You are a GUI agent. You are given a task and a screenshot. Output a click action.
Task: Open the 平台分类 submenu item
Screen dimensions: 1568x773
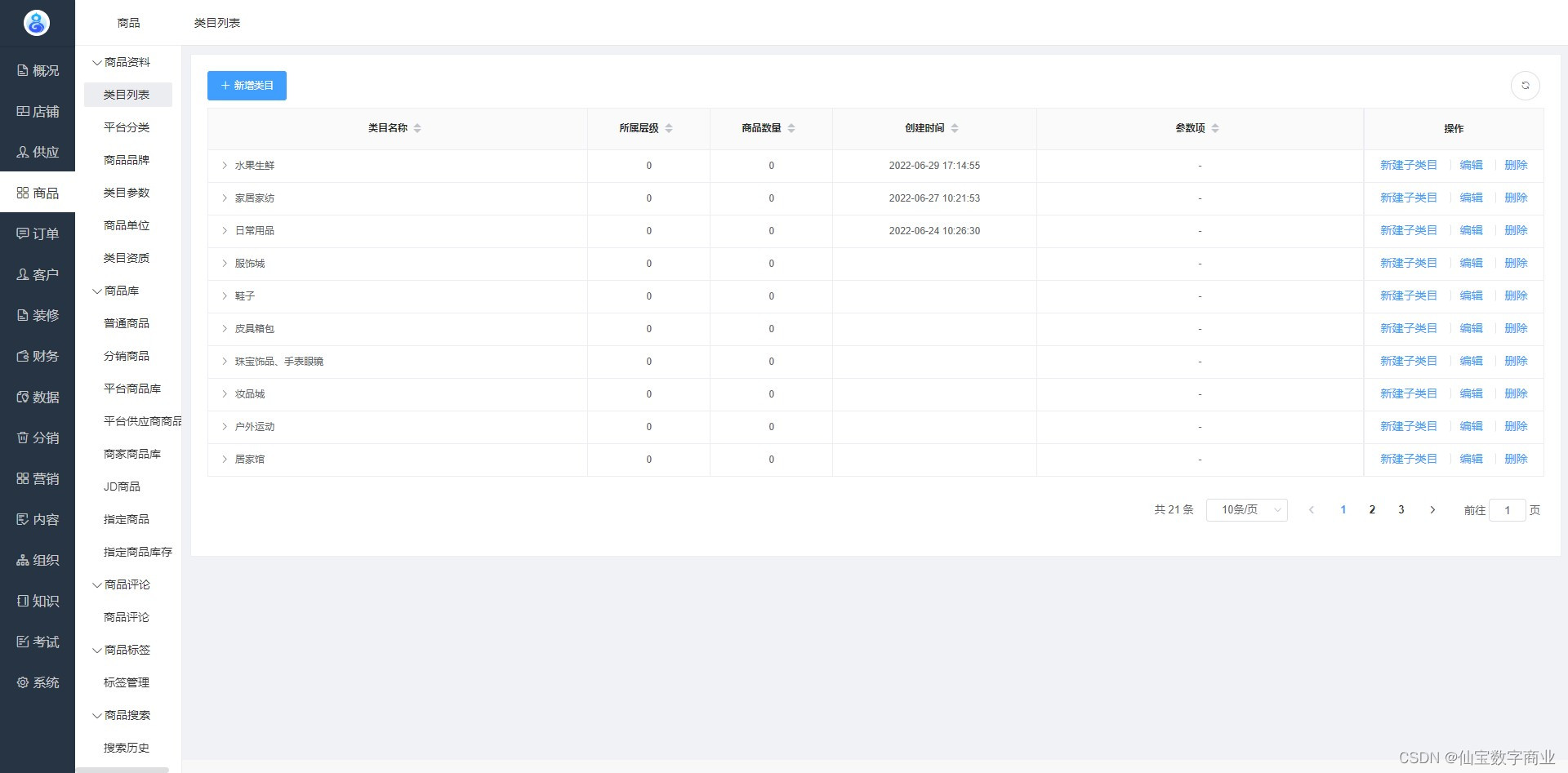[127, 127]
